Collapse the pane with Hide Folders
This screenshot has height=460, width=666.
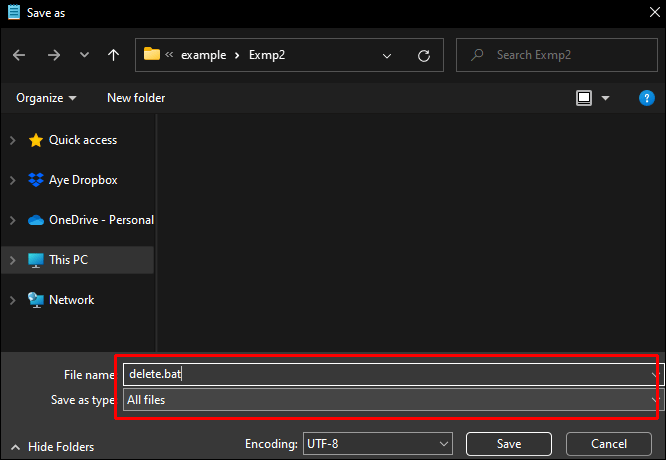53,447
